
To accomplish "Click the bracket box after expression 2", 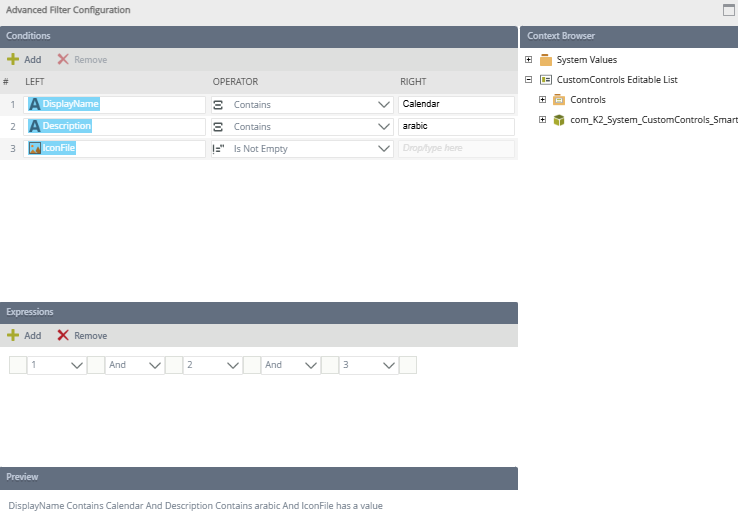I will click(252, 365).
